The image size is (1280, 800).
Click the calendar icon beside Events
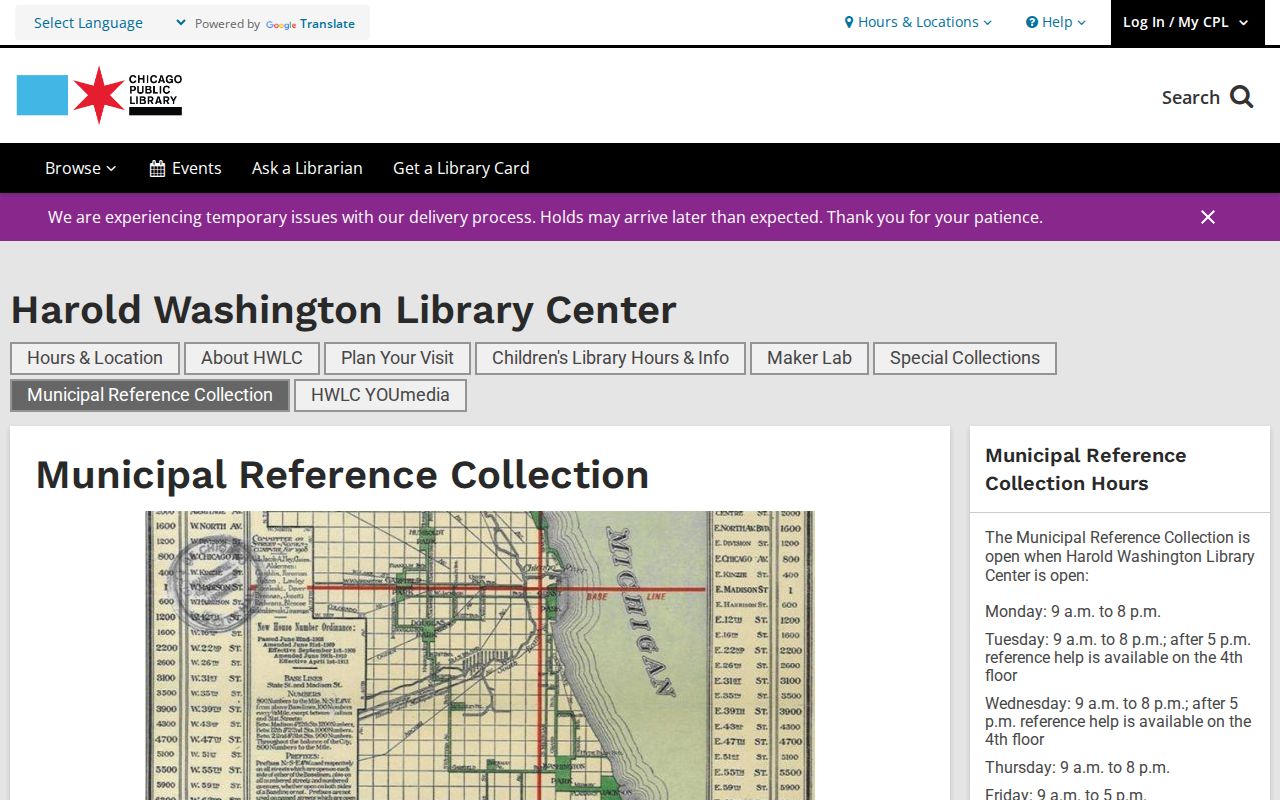[157, 168]
